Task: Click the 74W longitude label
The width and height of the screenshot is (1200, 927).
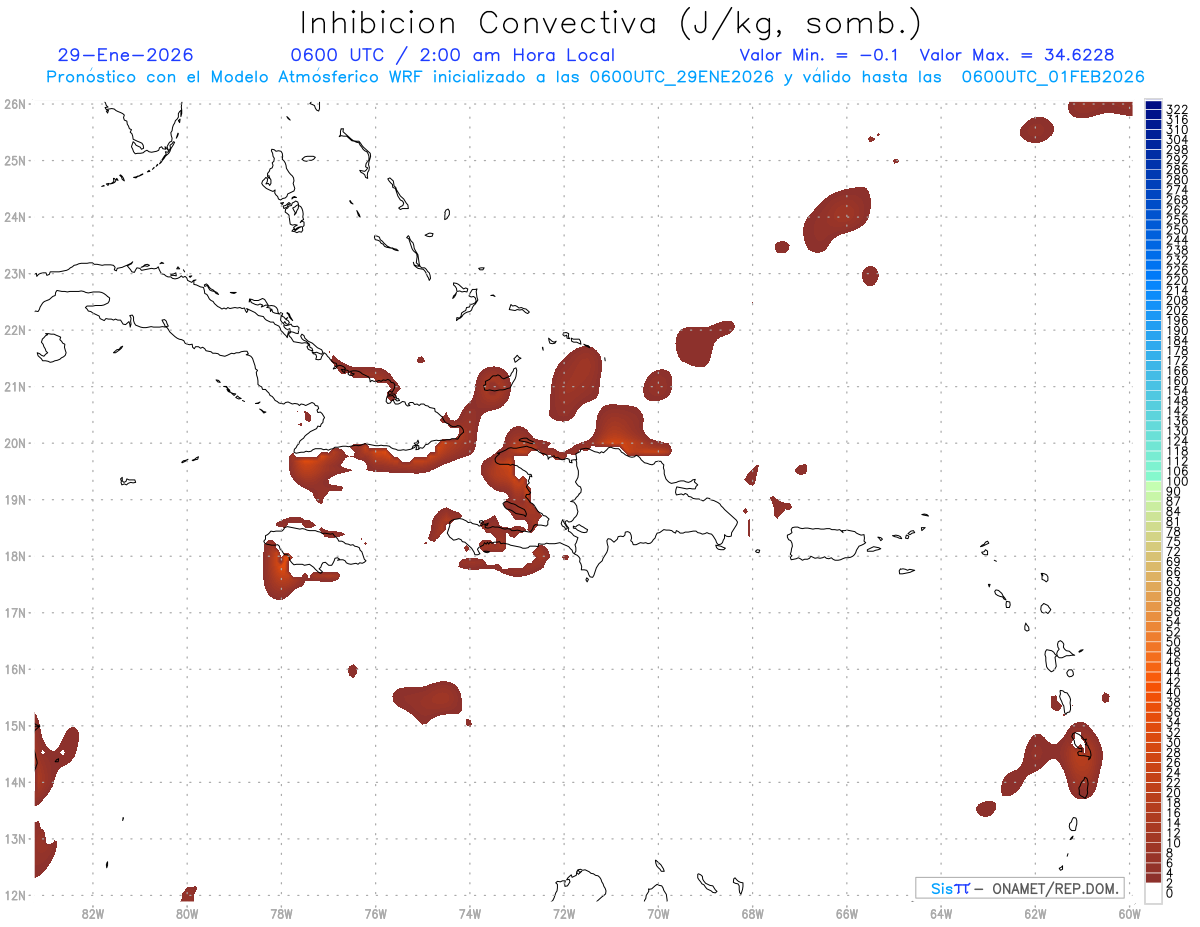Action: (469, 913)
